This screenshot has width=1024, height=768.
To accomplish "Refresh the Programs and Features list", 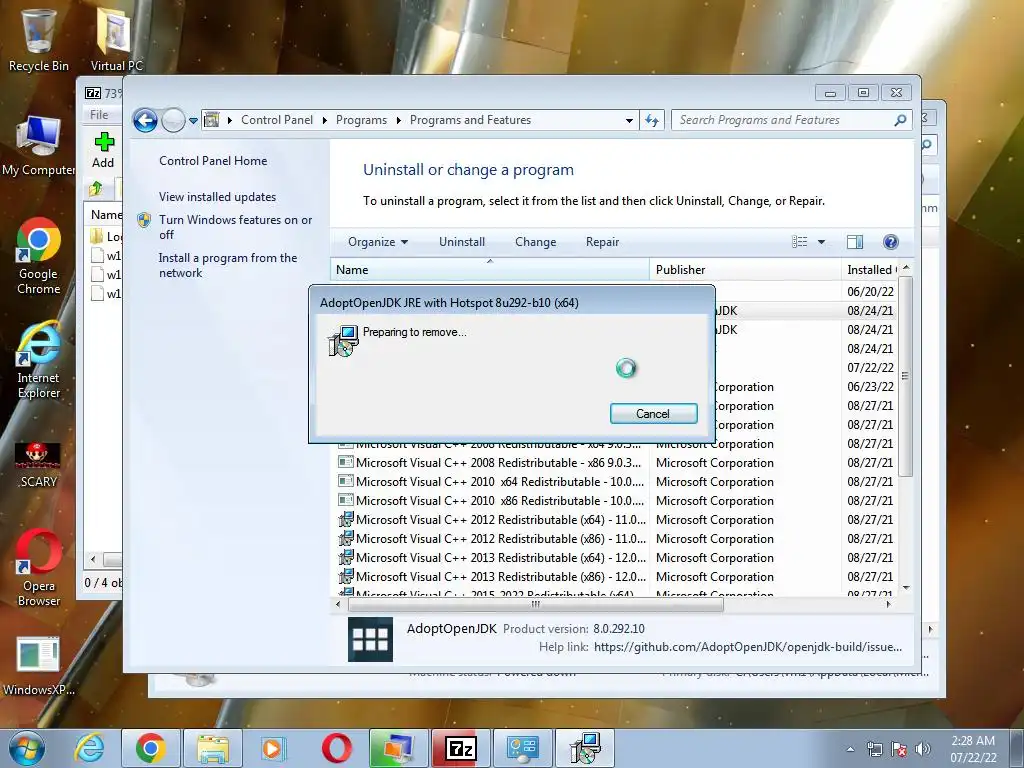I will [x=652, y=120].
